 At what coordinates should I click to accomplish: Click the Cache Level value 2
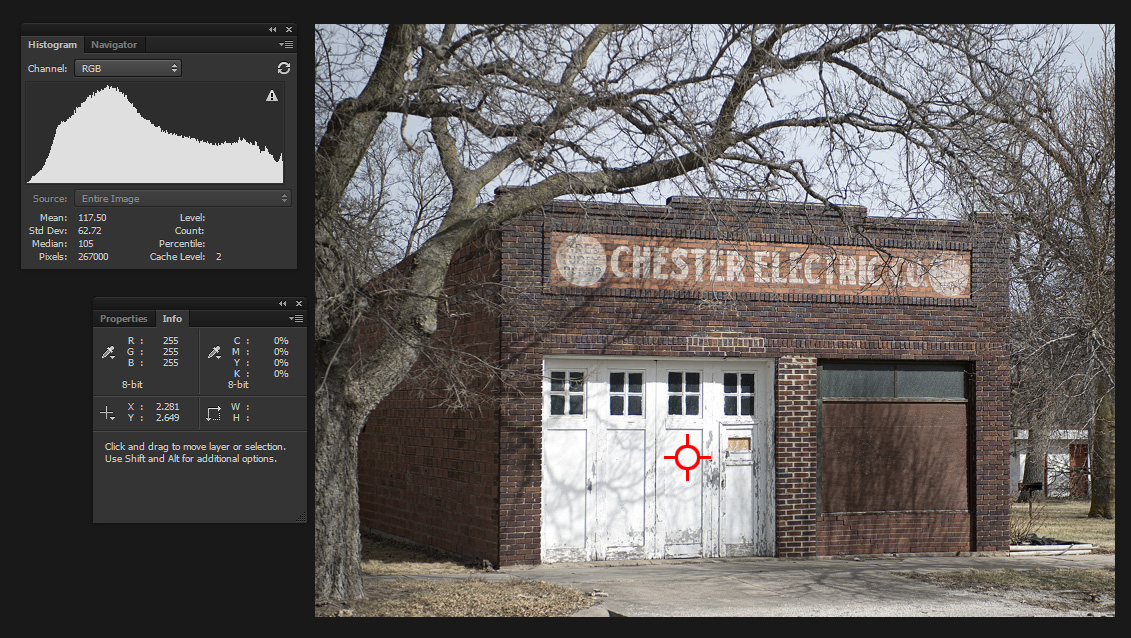219,257
